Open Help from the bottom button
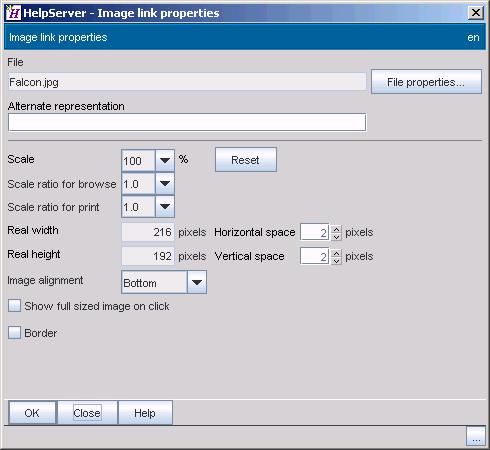The width and height of the screenshot is (490, 450). [x=145, y=413]
